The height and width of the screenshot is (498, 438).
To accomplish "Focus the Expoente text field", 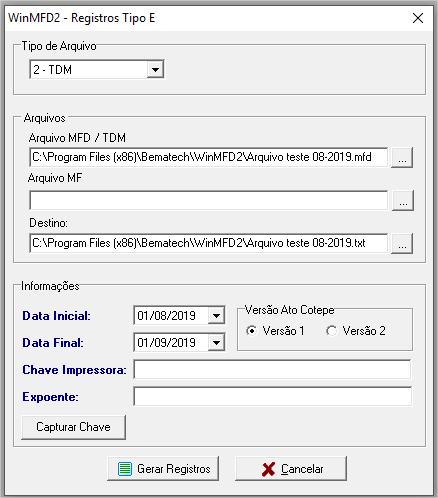I will (x=272, y=396).
